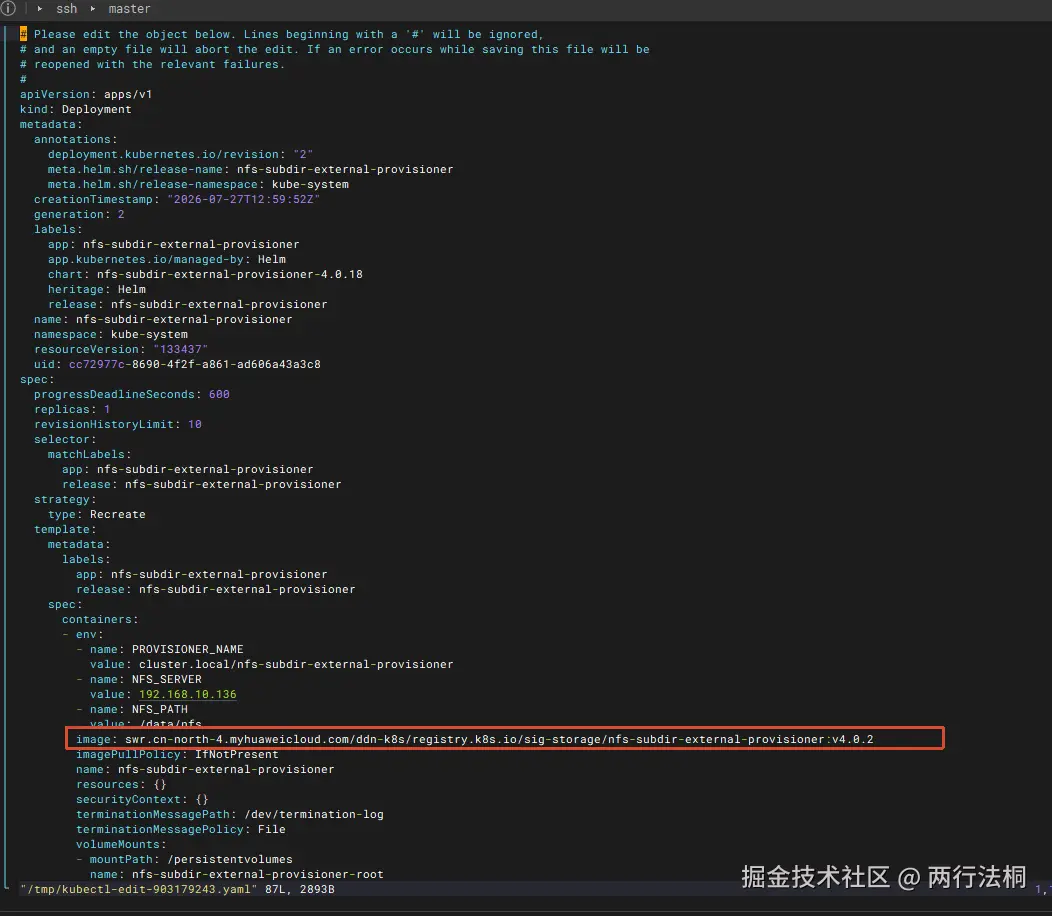Click the 'selector:' key

click(65, 440)
